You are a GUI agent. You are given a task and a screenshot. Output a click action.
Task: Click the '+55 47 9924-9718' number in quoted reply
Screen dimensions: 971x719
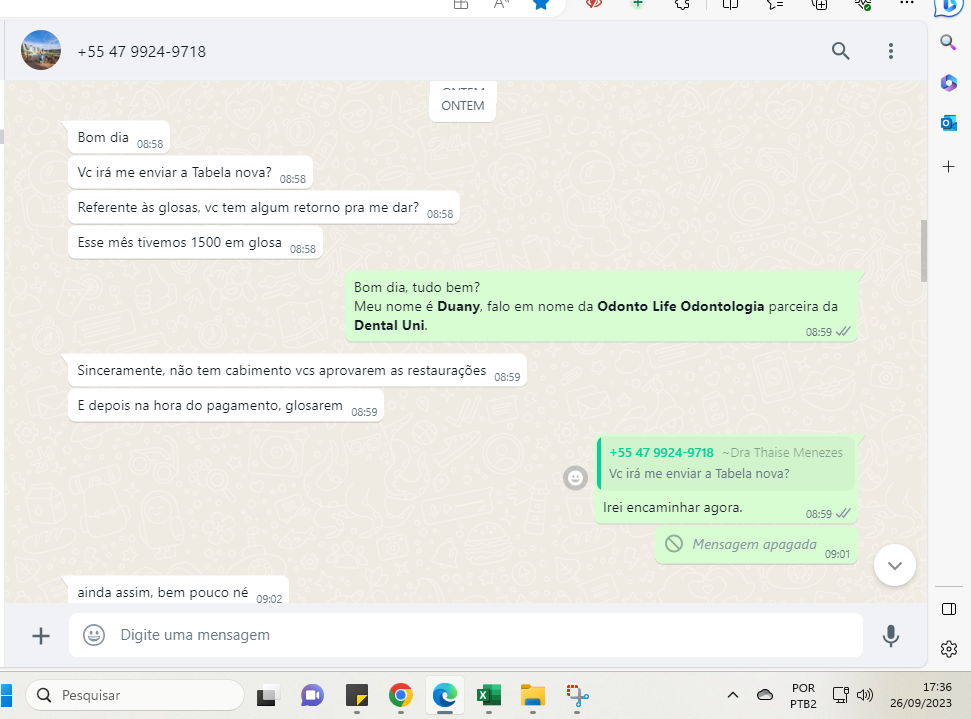click(661, 453)
